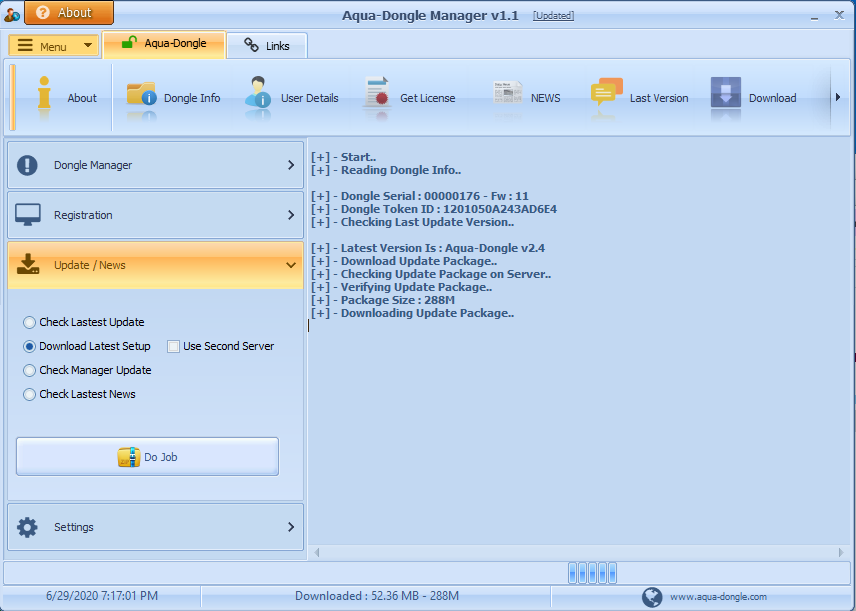Screen dimensions: 856x611
Task: Click the Registration monitor icon
Action: tap(28, 215)
